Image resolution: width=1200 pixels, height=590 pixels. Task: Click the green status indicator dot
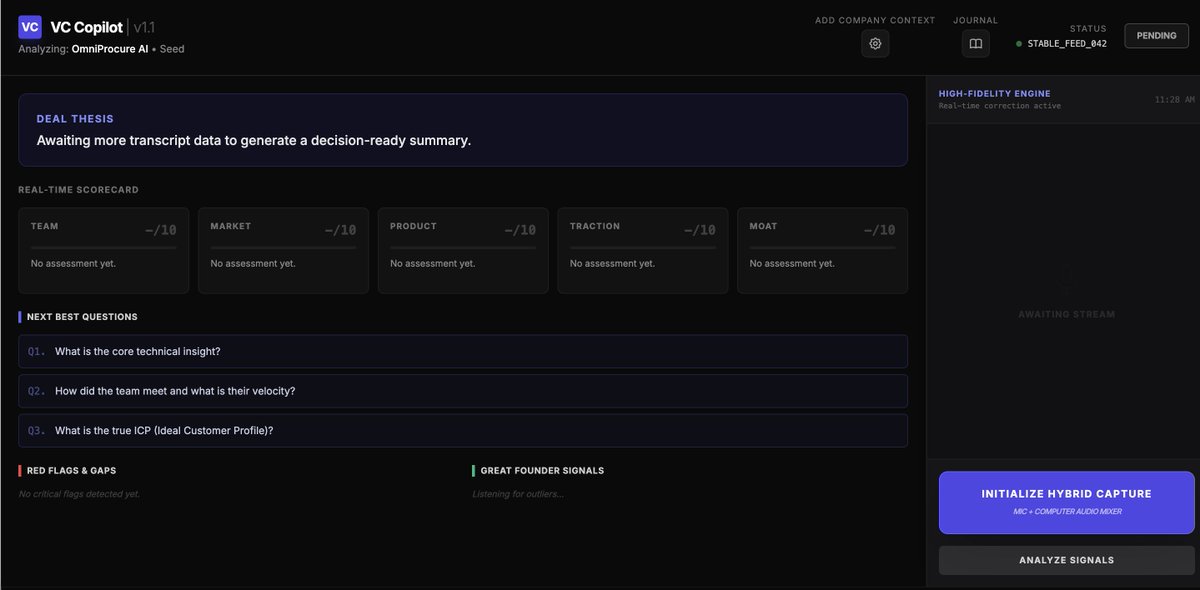[x=1019, y=44]
